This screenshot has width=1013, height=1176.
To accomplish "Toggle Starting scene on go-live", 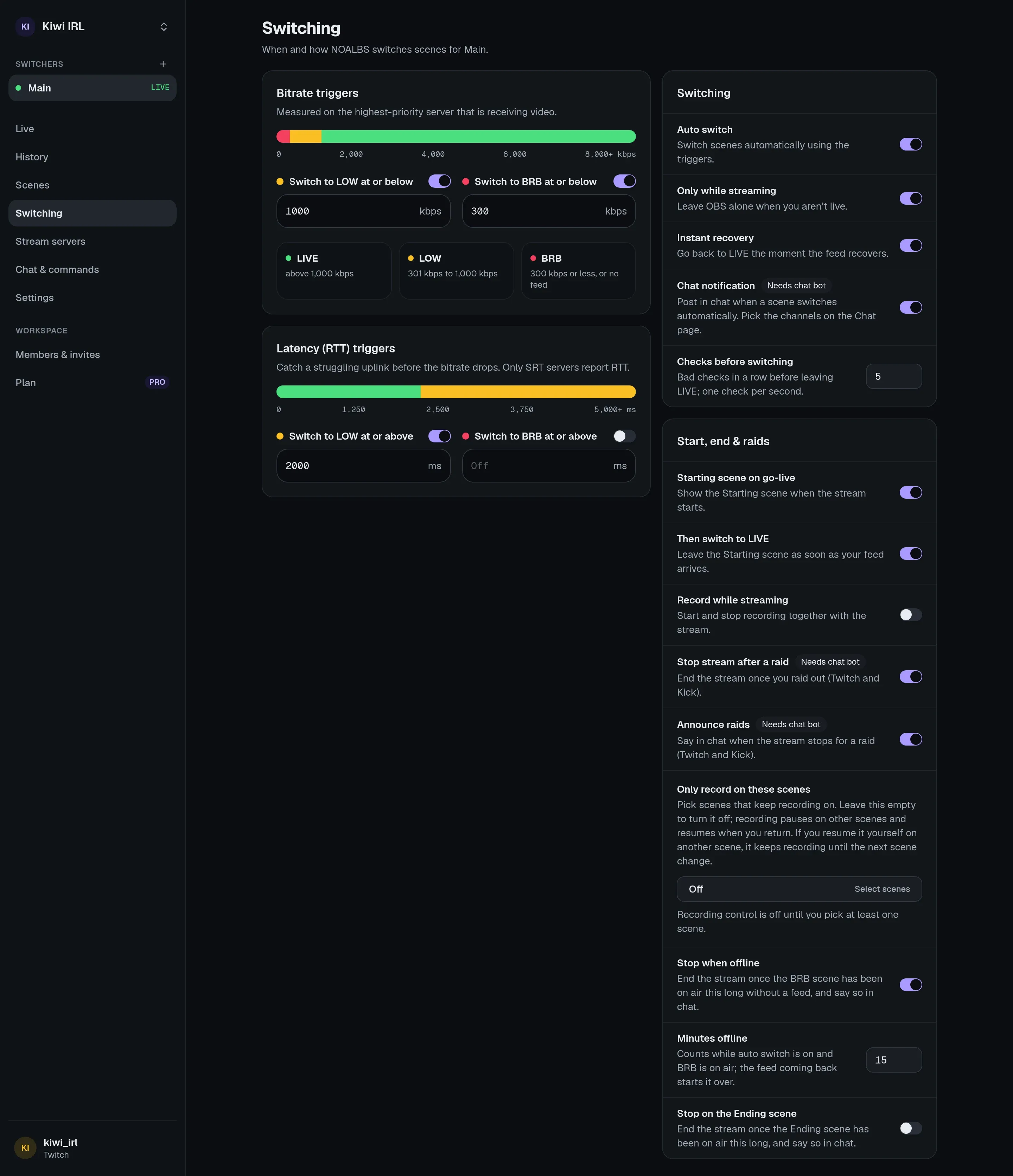I will (910, 492).
